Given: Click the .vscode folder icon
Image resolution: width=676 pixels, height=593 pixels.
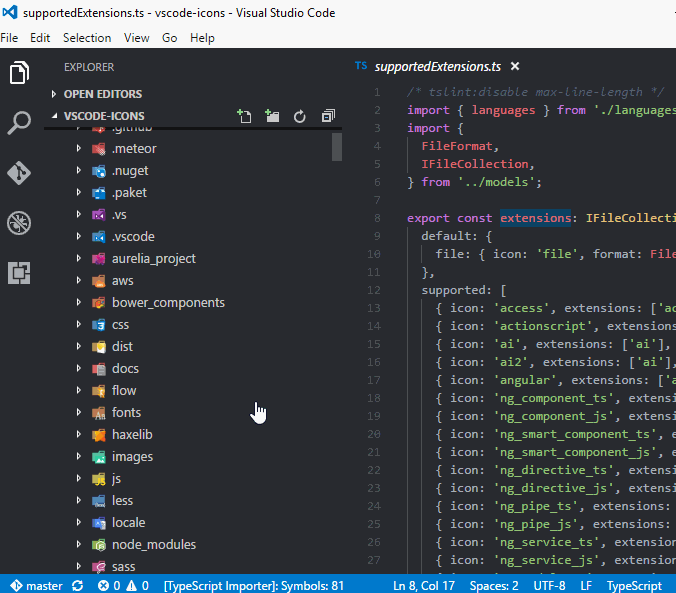Looking at the screenshot, I should pos(99,237).
